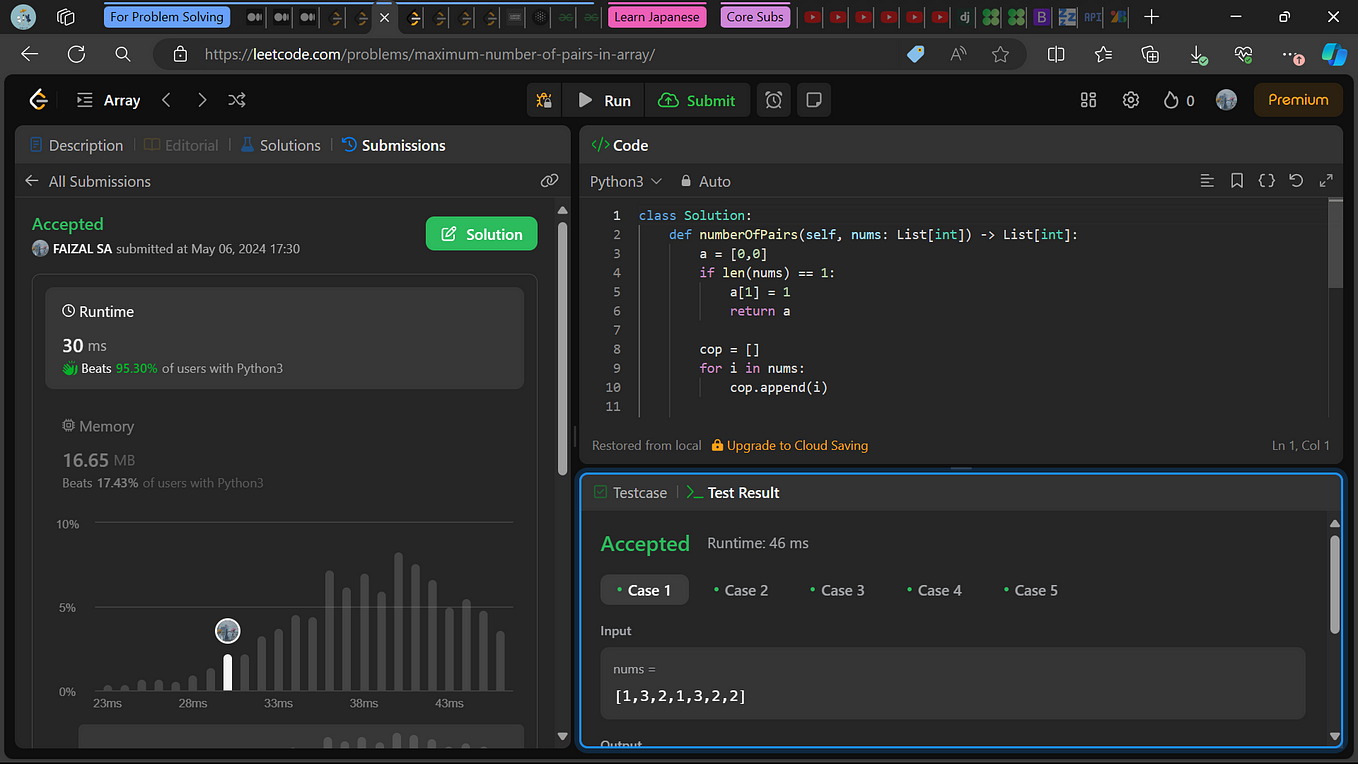Open the Array problem list
The height and width of the screenshot is (764, 1358).
109,100
